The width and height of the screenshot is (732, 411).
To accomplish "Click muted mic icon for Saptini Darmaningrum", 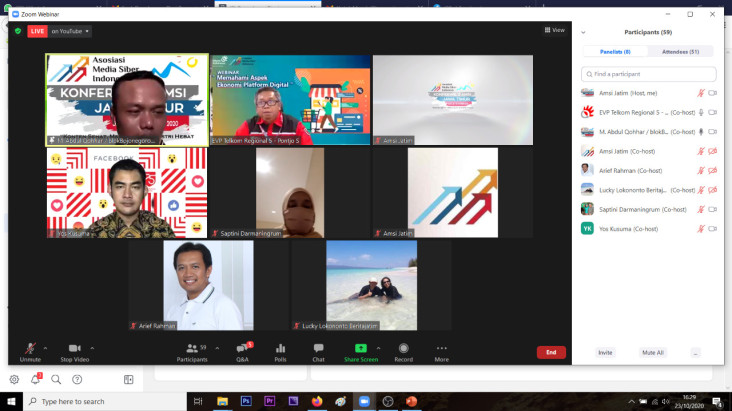I will (701, 209).
